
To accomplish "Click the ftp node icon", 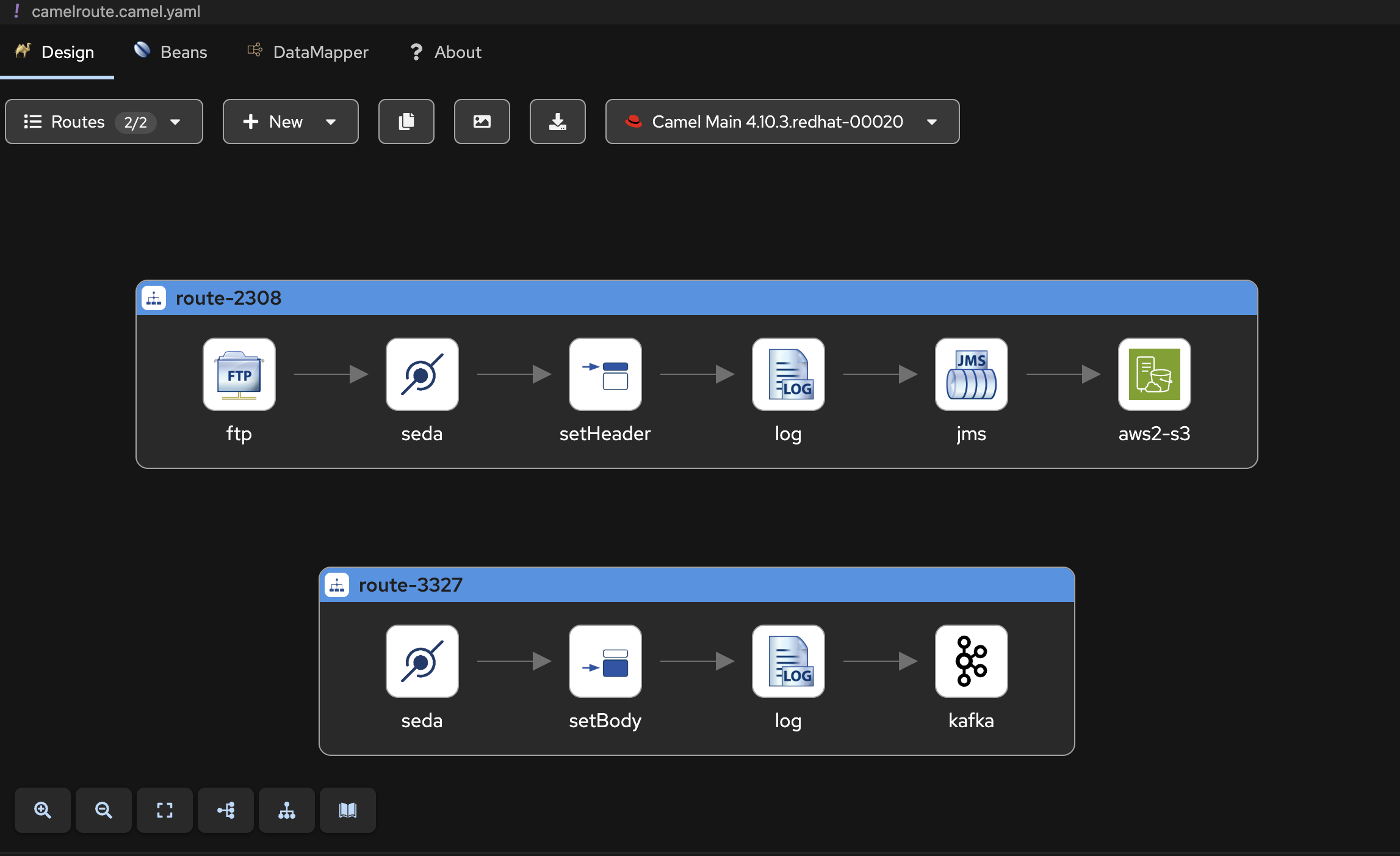I will (239, 374).
